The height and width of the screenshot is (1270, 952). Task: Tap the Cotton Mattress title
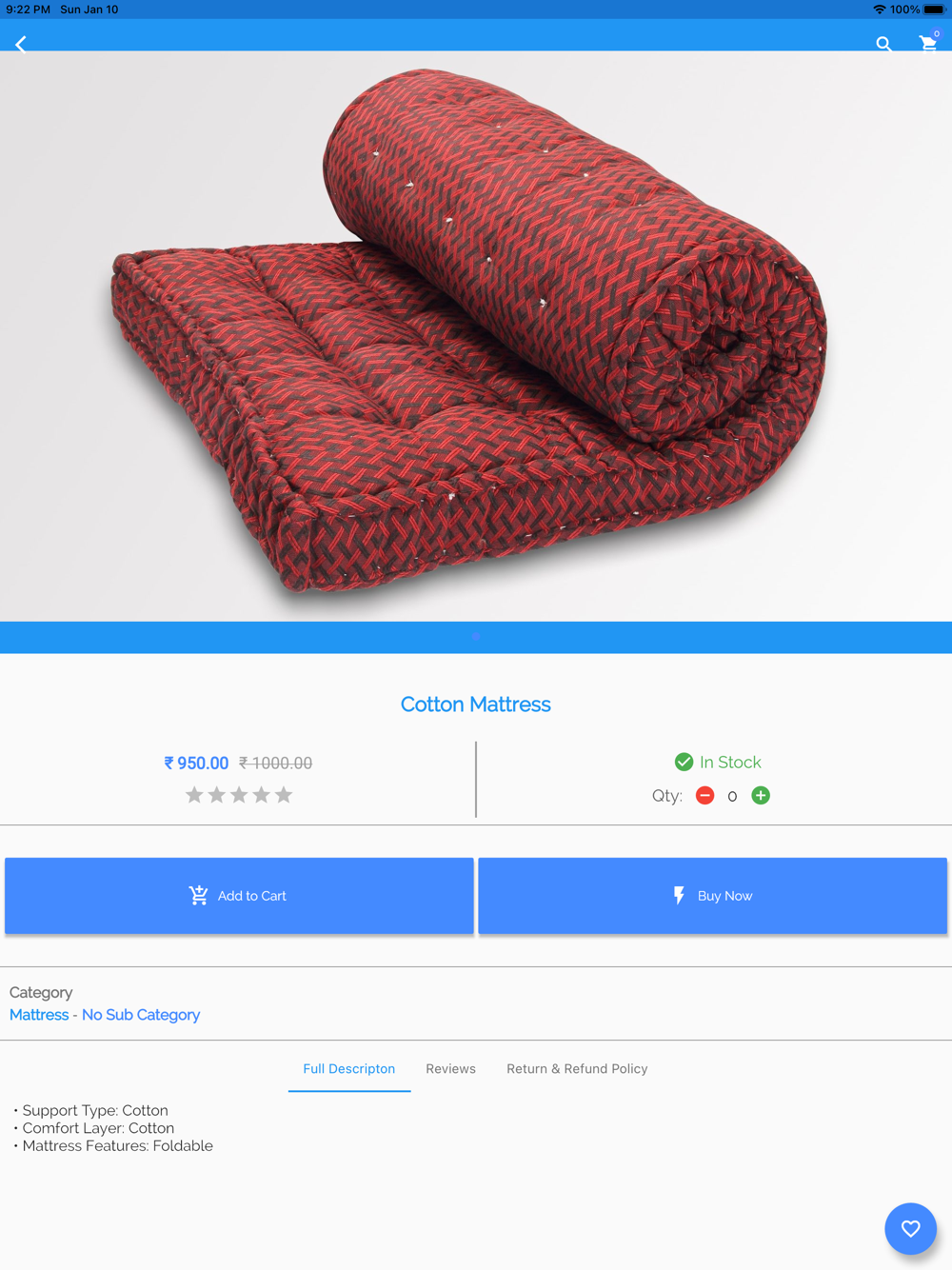pos(476,704)
